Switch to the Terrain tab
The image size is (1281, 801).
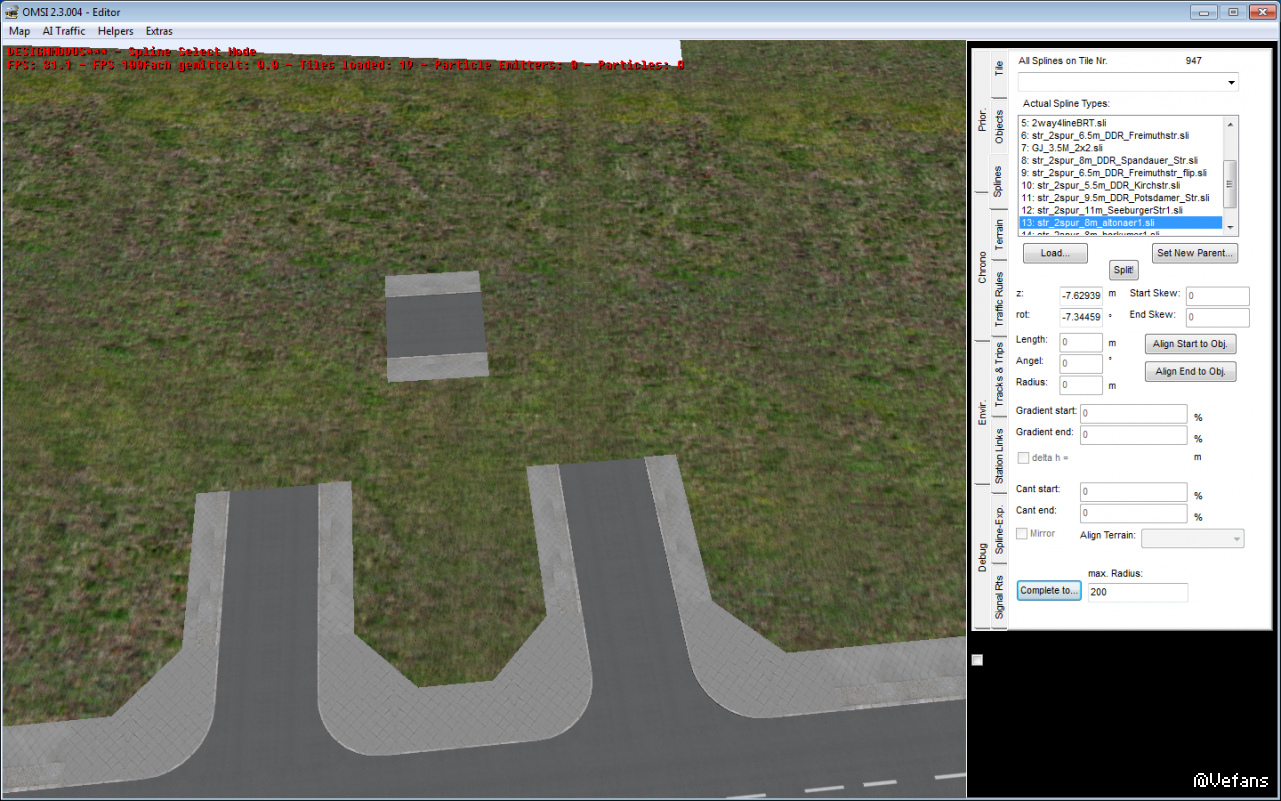(999, 237)
